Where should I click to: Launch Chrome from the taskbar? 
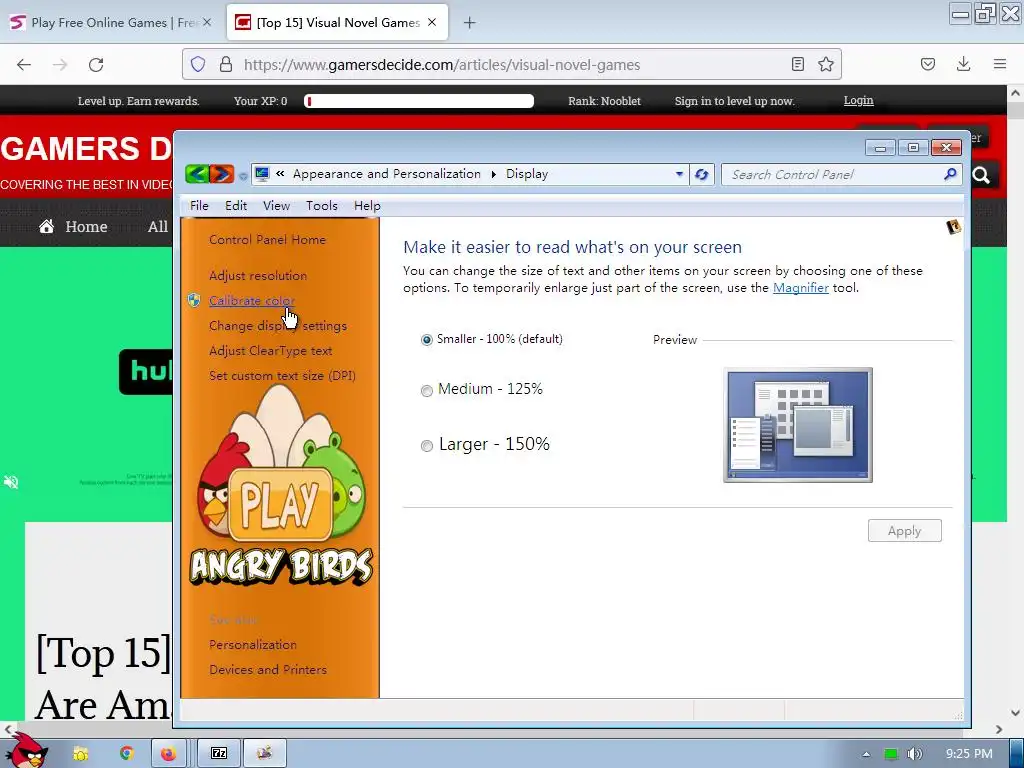click(x=126, y=754)
